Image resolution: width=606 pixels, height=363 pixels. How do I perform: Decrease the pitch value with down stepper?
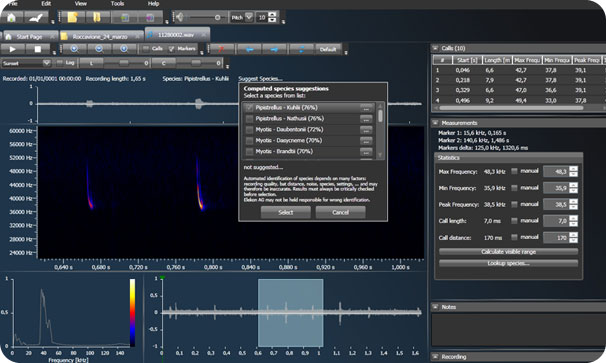coord(272,20)
